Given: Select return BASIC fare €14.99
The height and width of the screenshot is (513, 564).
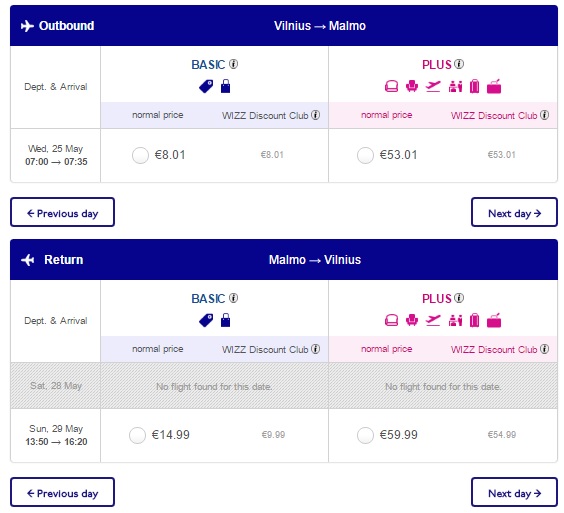Looking at the screenshot, I should [x=137, y=435].
